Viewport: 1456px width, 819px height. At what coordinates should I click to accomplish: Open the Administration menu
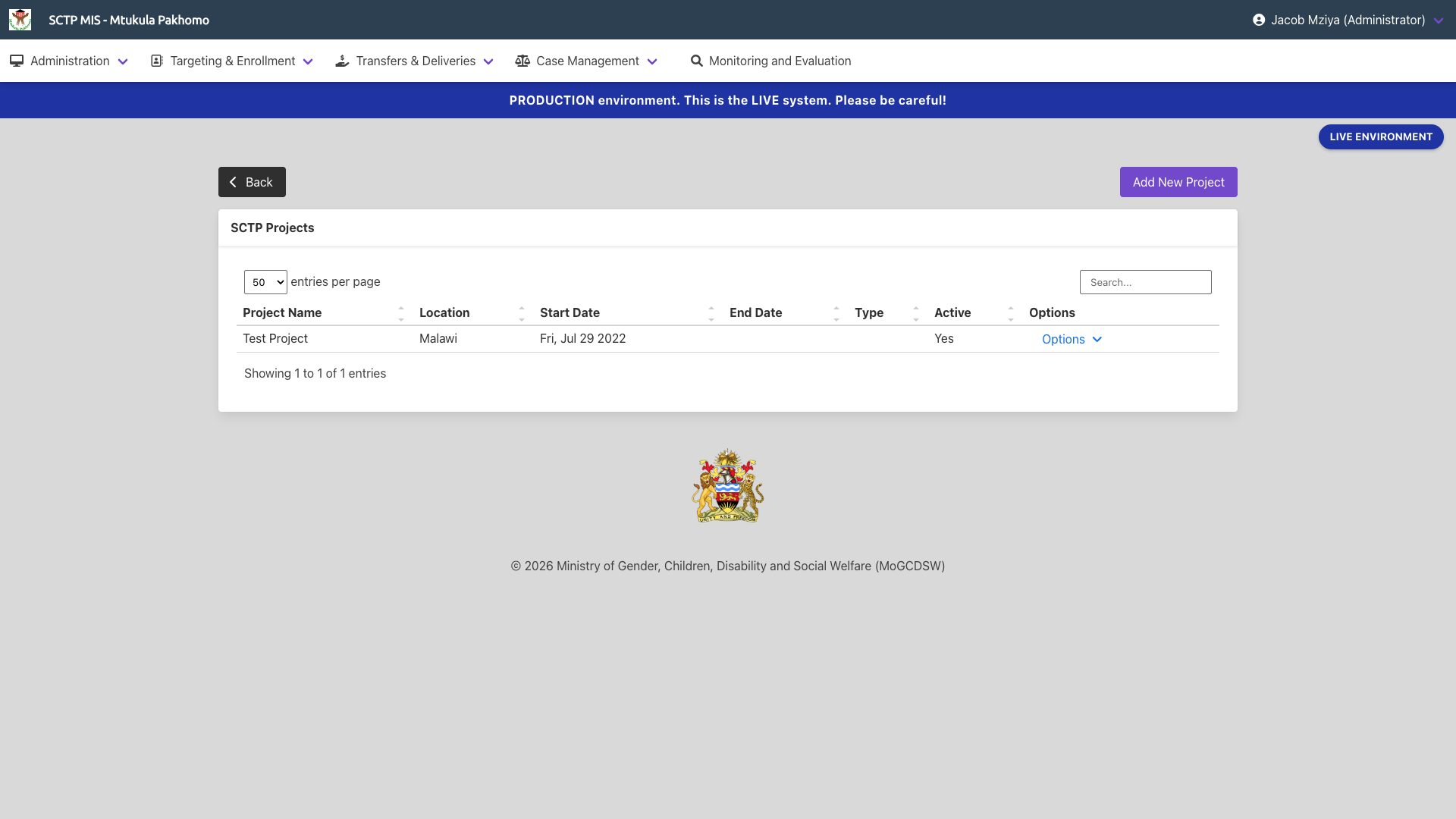pyautogui.click(x=69, y=61)
